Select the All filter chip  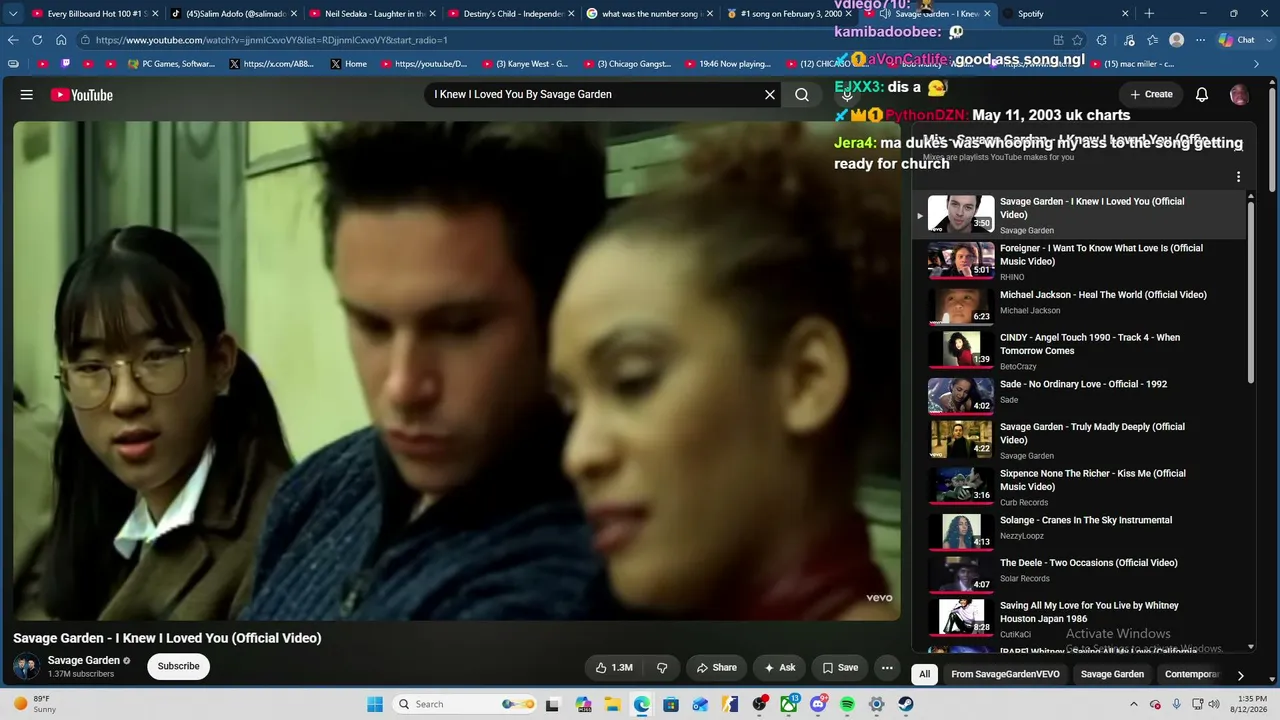[924, 674]
